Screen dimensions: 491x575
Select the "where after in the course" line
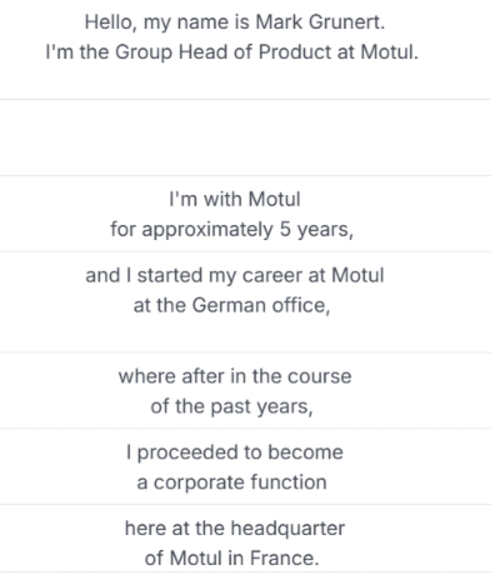(x=235, y=377)
